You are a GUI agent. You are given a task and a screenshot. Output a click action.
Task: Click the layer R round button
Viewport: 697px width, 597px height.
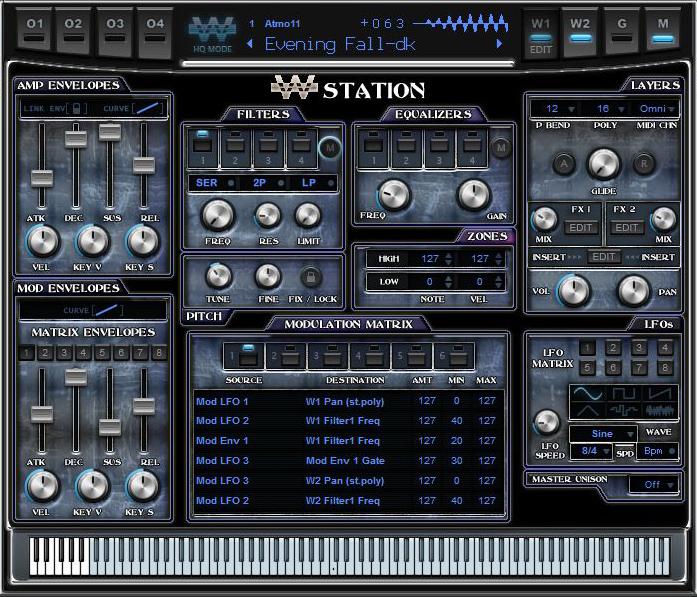click(x=644, y=164)
